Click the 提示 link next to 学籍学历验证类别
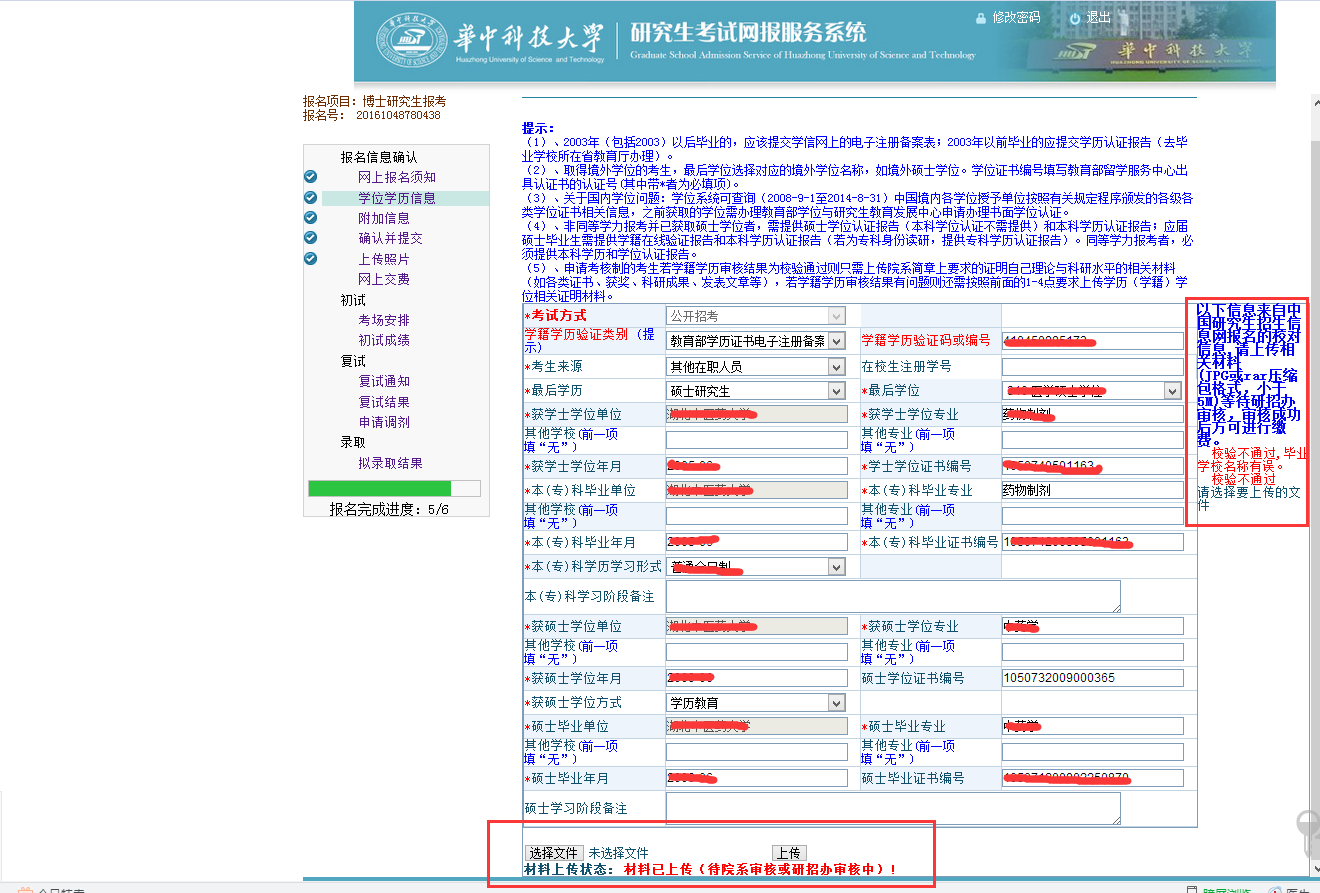Screen dimensions: 1320x893 pos(648,334)
